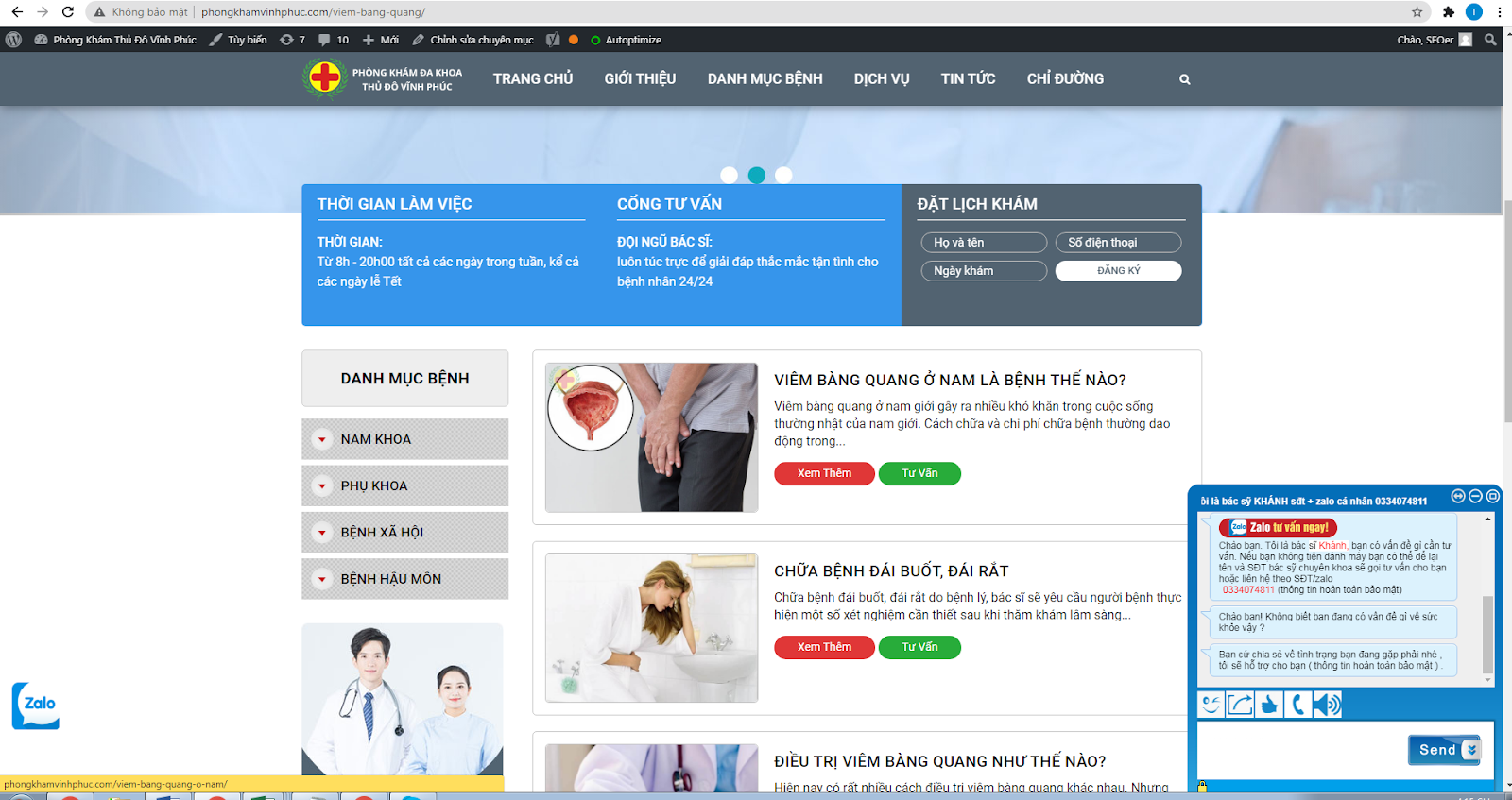Image resolution: width=1512 pixels, height=800 pixels.
Task: Open Autoptimize in admin bar
Action: click(x=626, y=40)
